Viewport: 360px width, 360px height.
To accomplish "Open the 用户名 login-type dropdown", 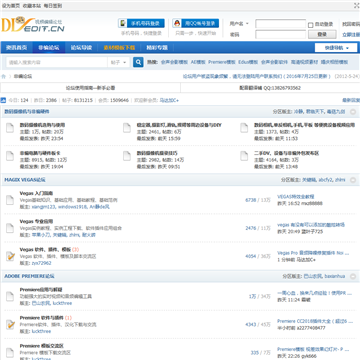I will [239, 24].
